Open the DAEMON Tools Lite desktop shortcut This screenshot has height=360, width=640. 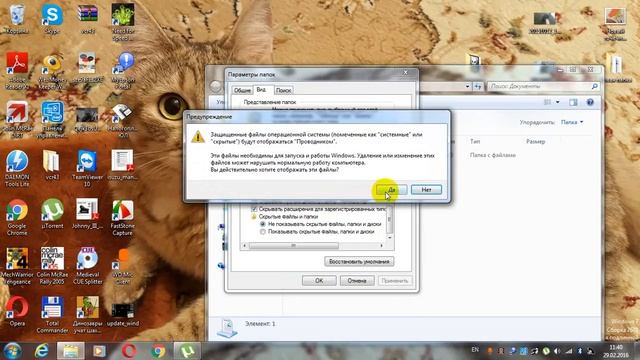pos(17,168)
